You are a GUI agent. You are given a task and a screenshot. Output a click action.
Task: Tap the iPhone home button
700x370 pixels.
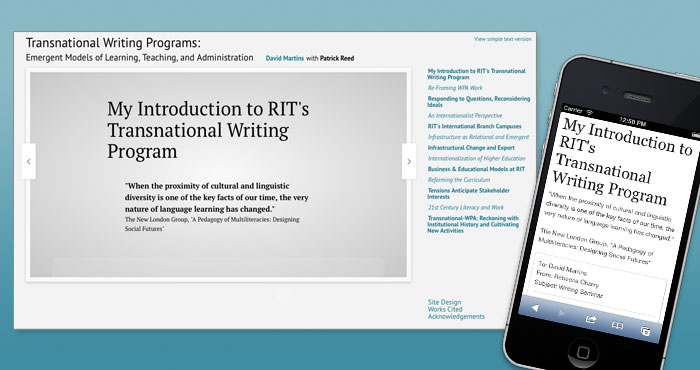pos(583,353)
